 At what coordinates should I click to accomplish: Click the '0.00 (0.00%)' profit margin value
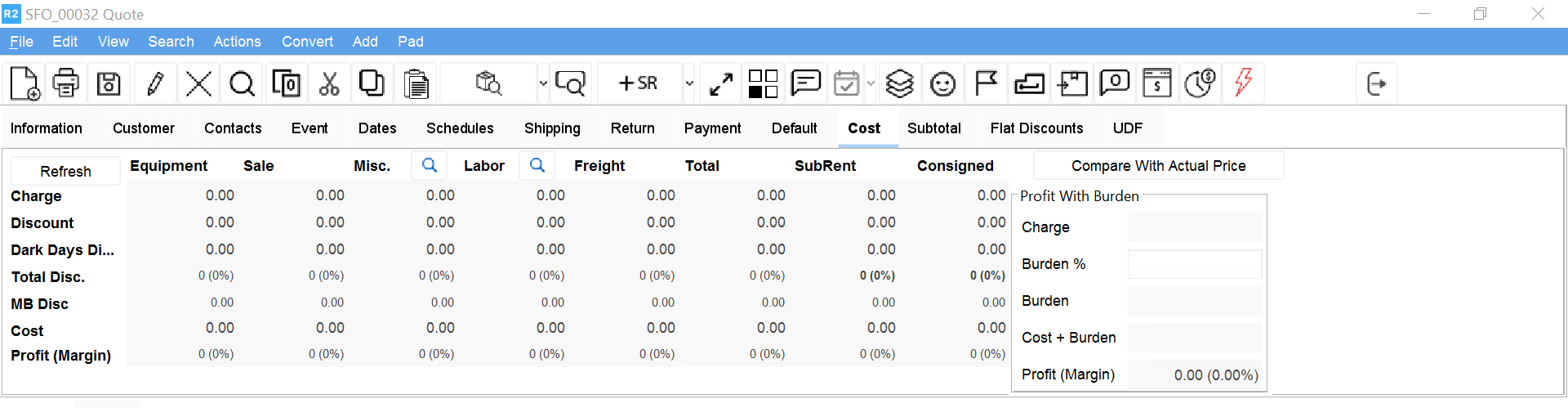1216,374
